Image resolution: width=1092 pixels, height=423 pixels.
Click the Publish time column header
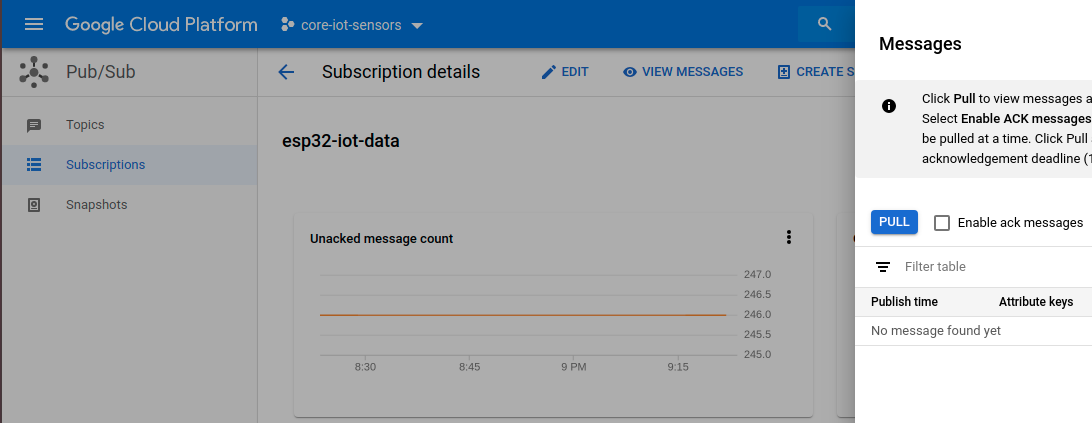(x=904, y=302)
